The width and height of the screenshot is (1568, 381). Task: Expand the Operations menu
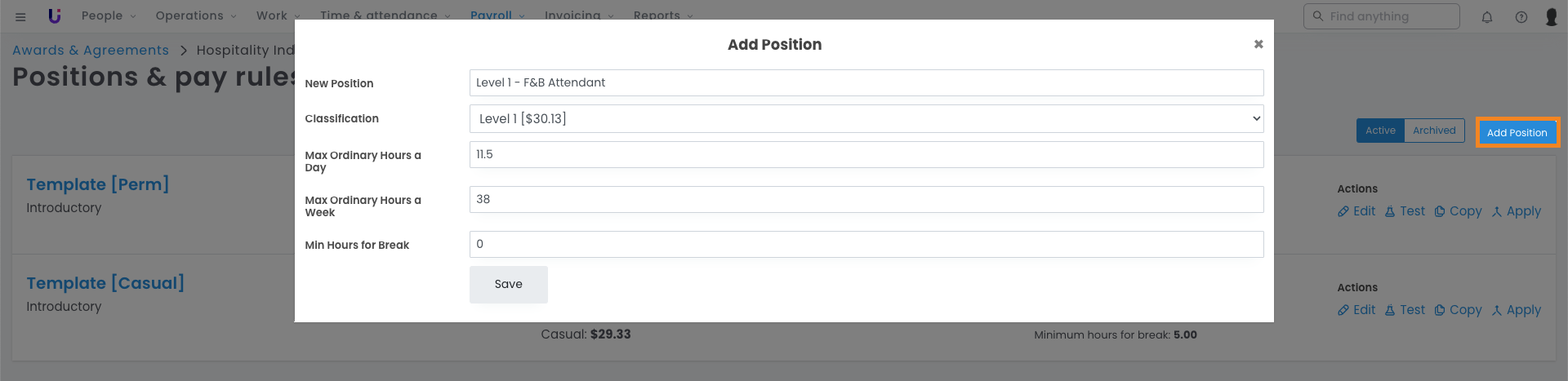tap(196, 16)
